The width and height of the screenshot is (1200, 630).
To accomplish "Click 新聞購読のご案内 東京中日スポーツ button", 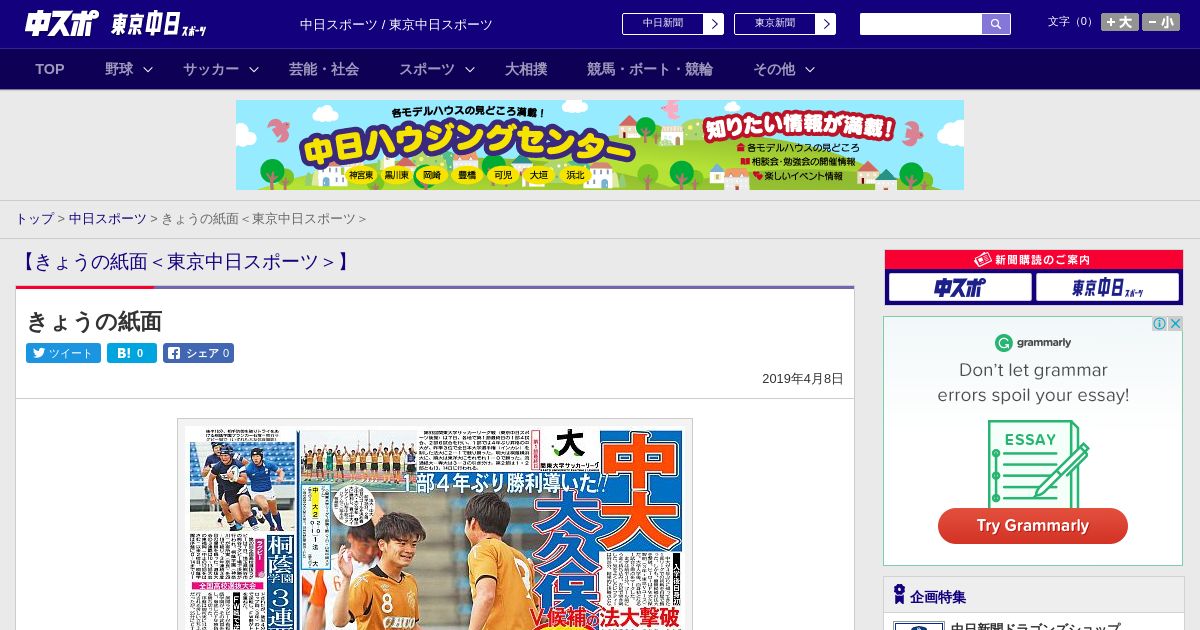I will [1108, 288].
